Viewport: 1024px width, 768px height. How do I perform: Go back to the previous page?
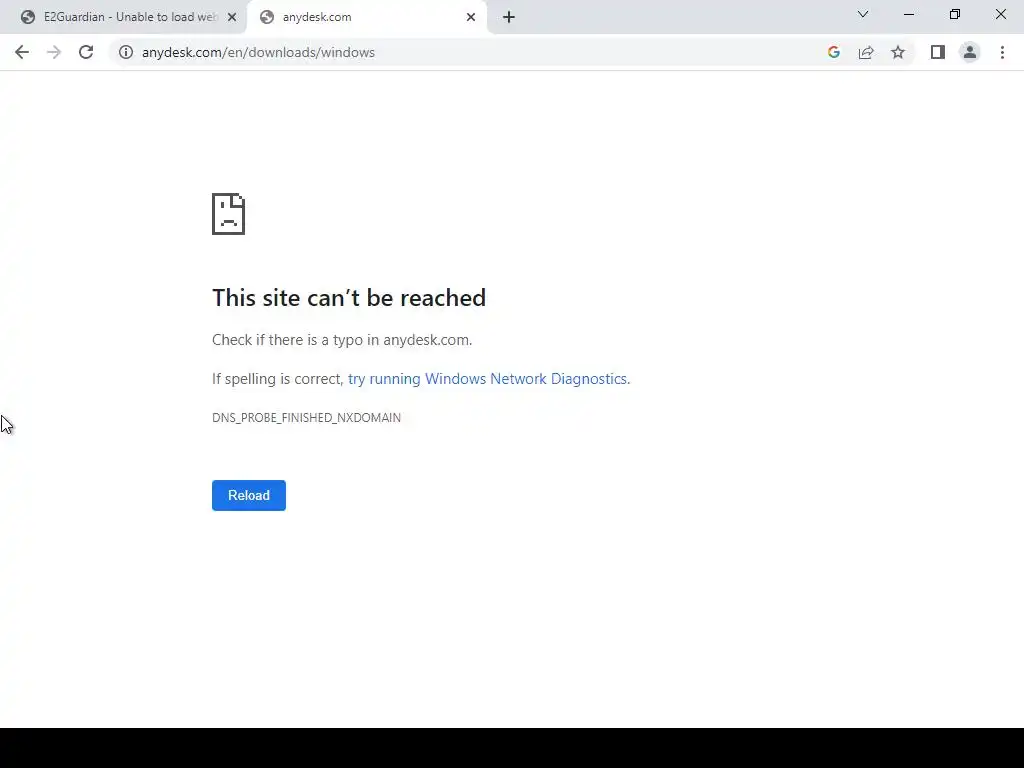(22, 52)
